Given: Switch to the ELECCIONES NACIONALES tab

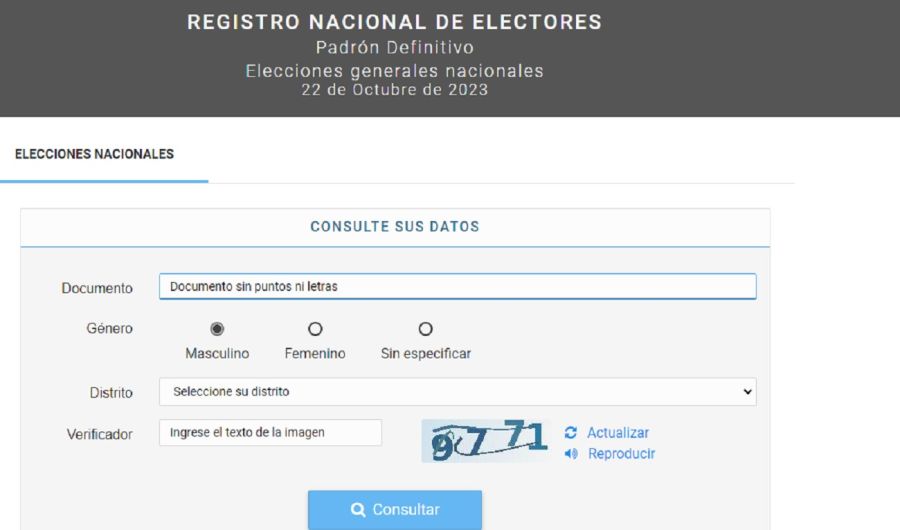Looking at the screenshot, I should click(94, 154).
